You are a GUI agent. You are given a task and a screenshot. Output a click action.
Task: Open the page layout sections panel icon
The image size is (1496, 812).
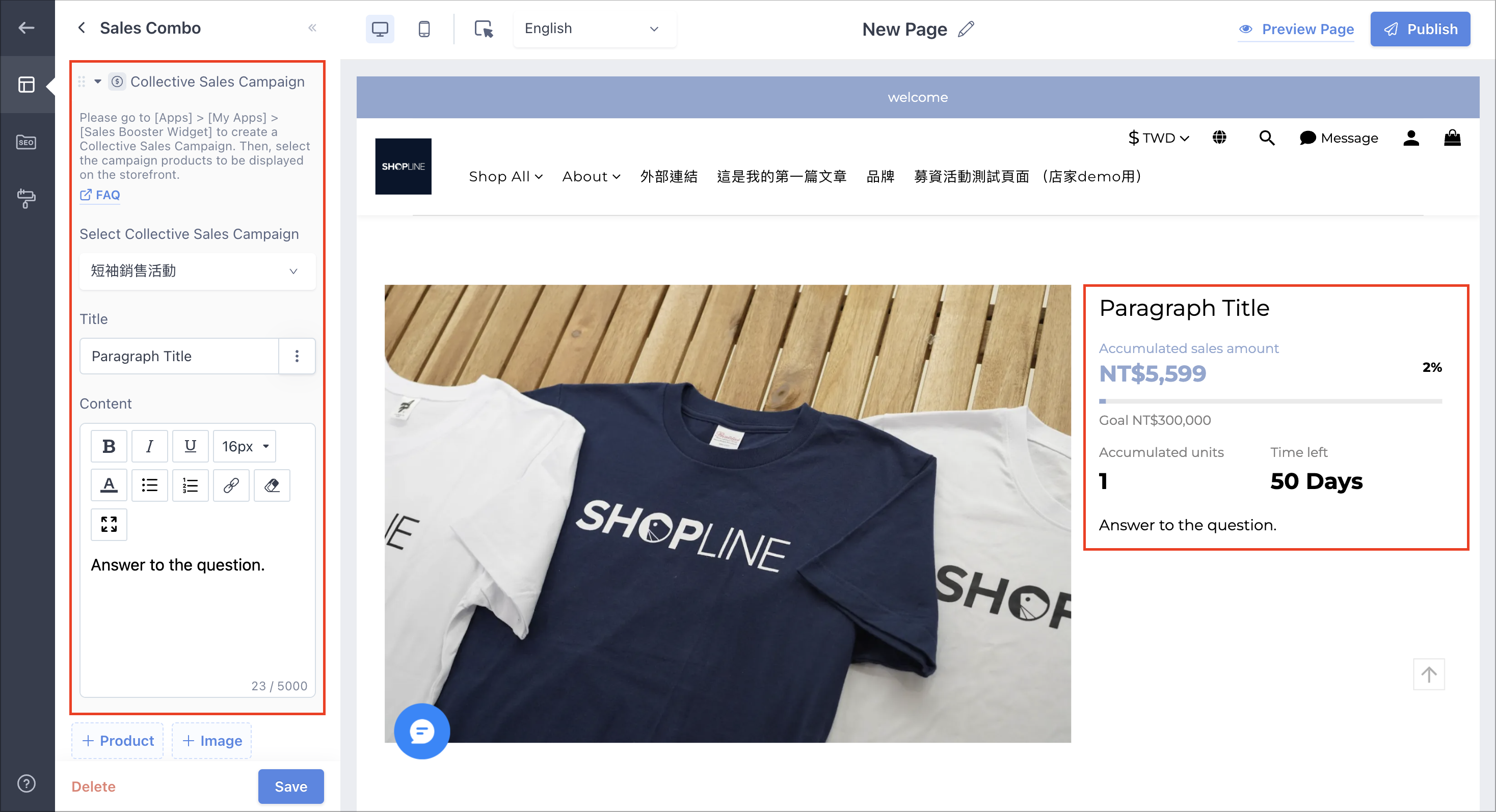click(x=26, y=85)
